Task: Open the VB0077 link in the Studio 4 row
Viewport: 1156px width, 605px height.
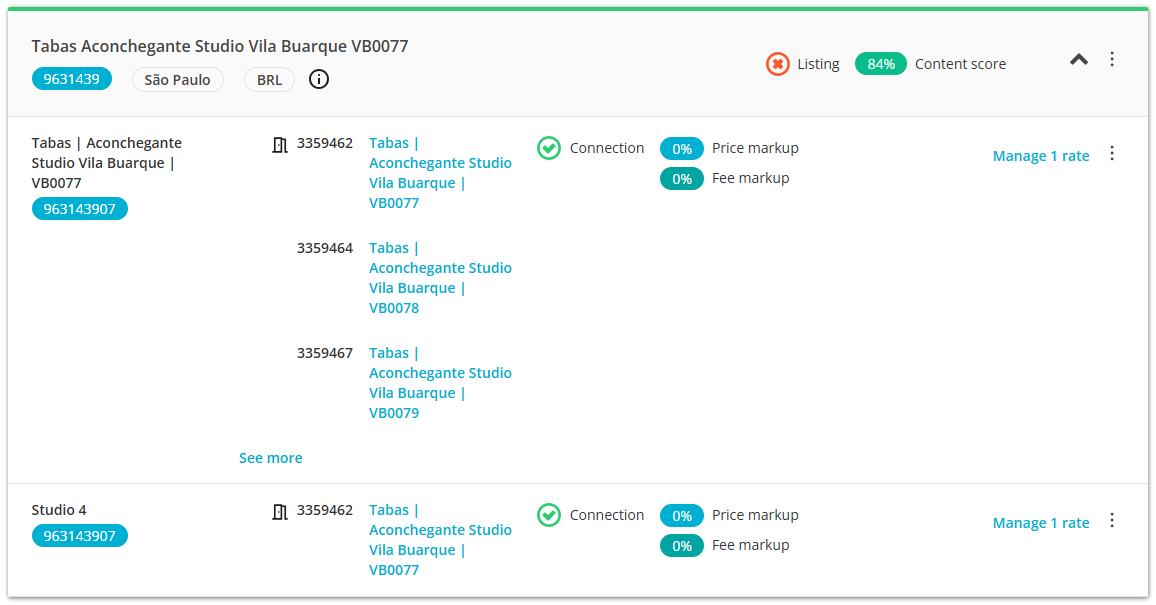Action: [440, 540]
